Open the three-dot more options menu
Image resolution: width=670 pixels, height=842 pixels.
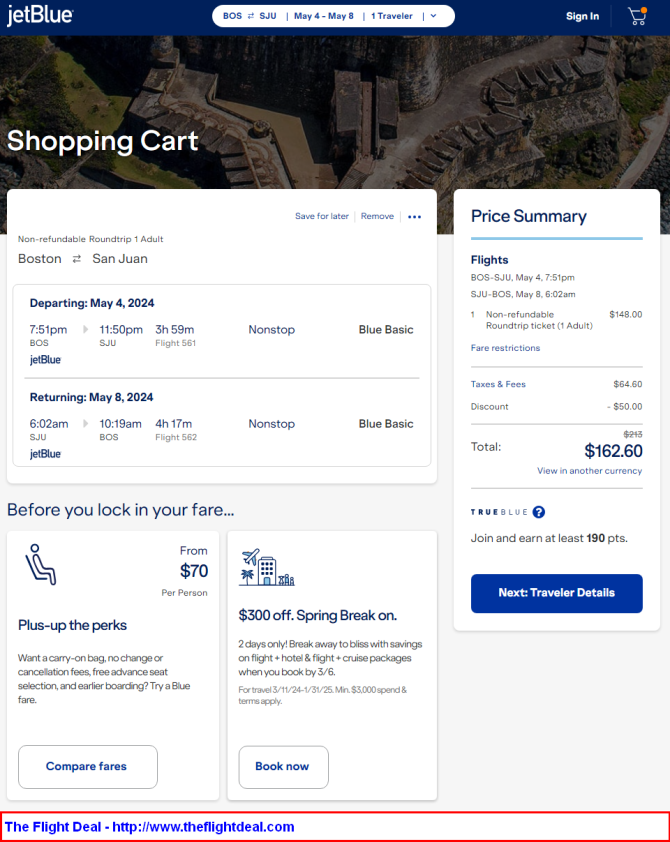(x=415, y=217)
